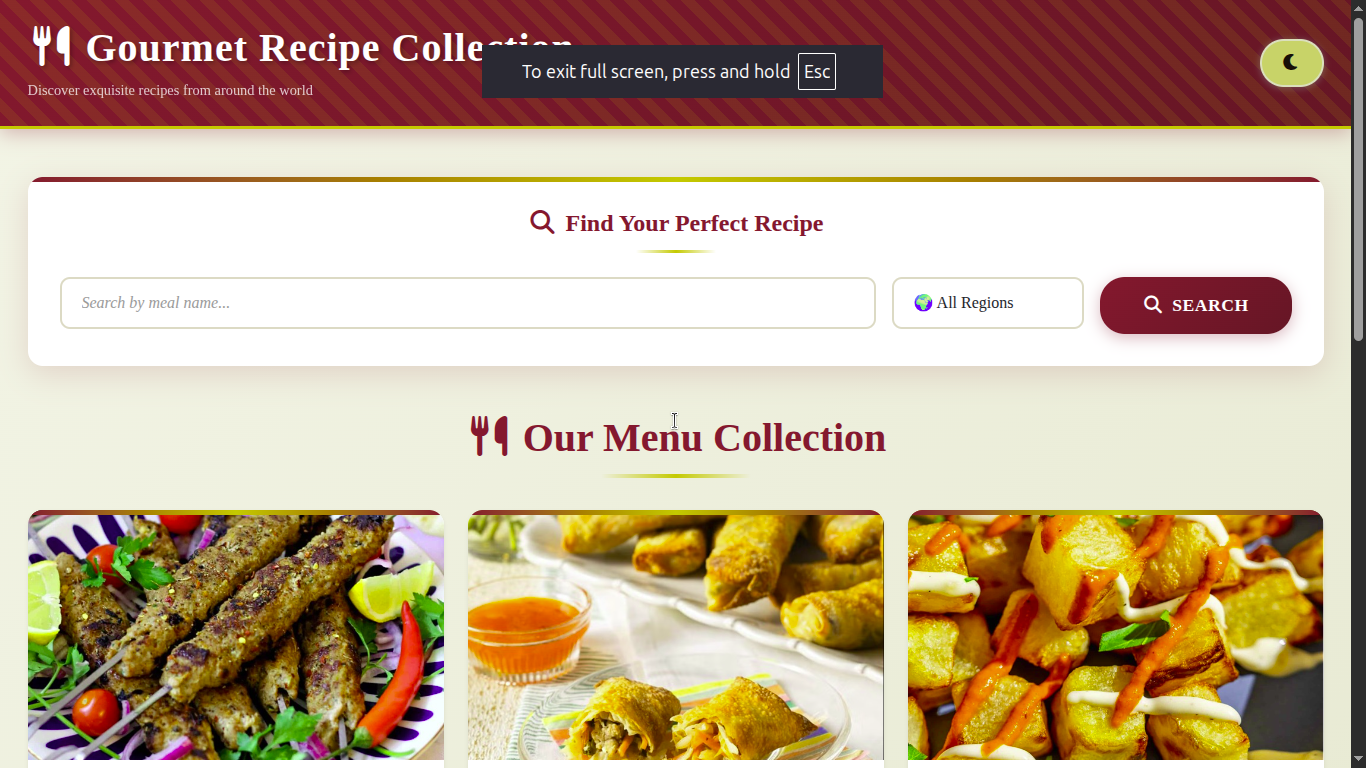The image size is (1366, 768).
Task: Click the exit full screen notification banner
Action: pyautogui.click(x=682, y=72)
